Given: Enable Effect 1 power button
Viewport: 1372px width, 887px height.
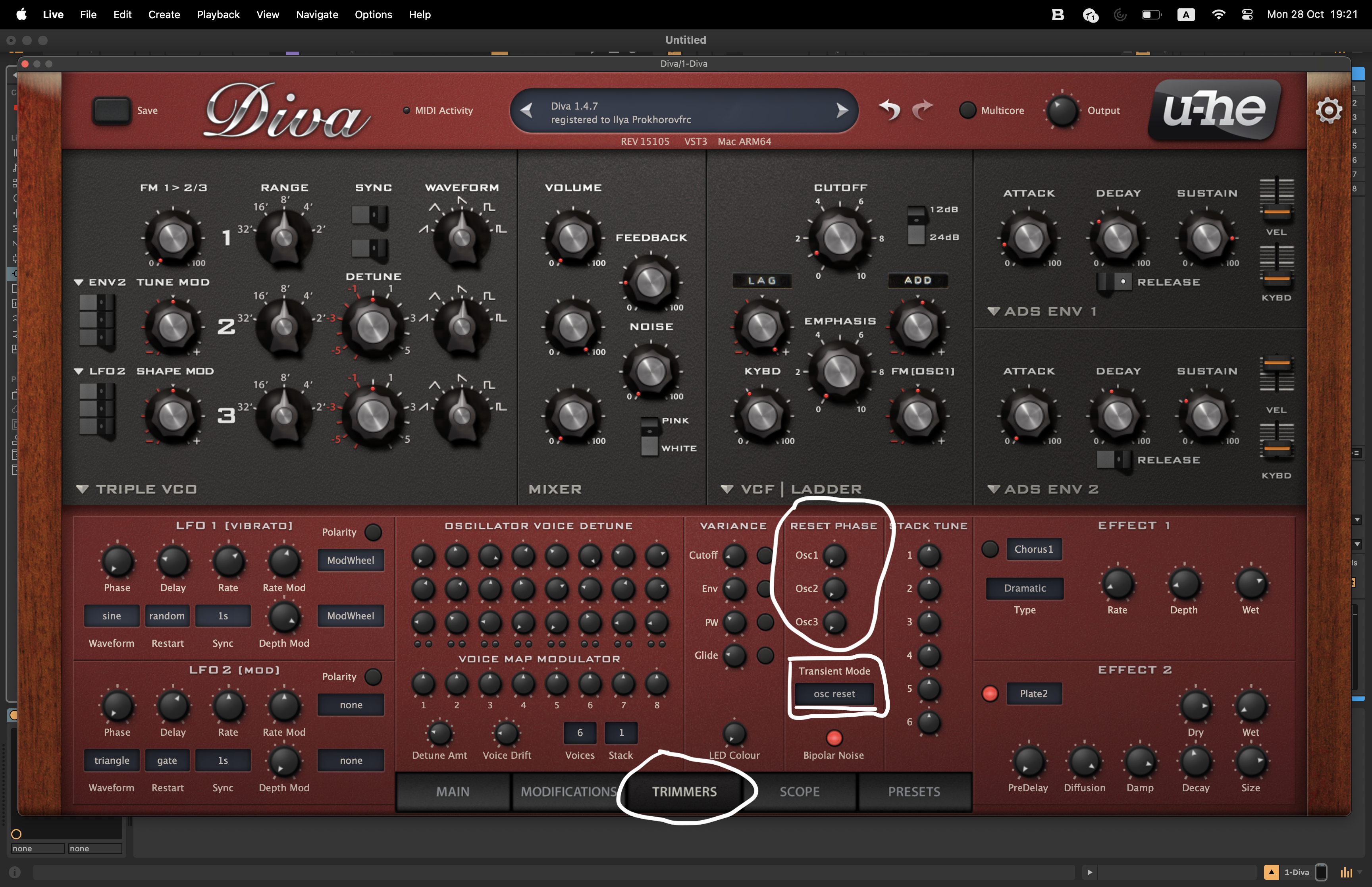Looking at the screenshot, I should [x=990, y=549].
